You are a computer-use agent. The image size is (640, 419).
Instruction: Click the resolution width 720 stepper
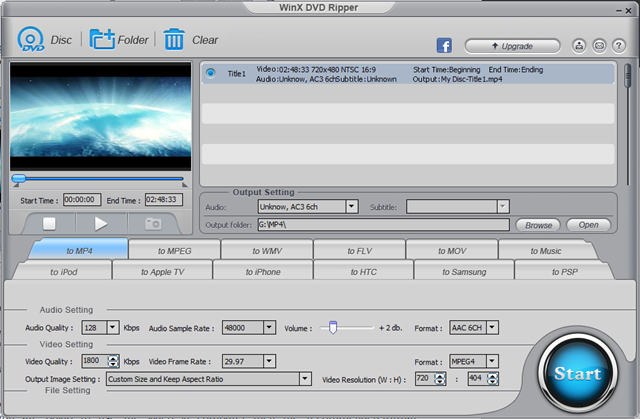pos(440,379)
